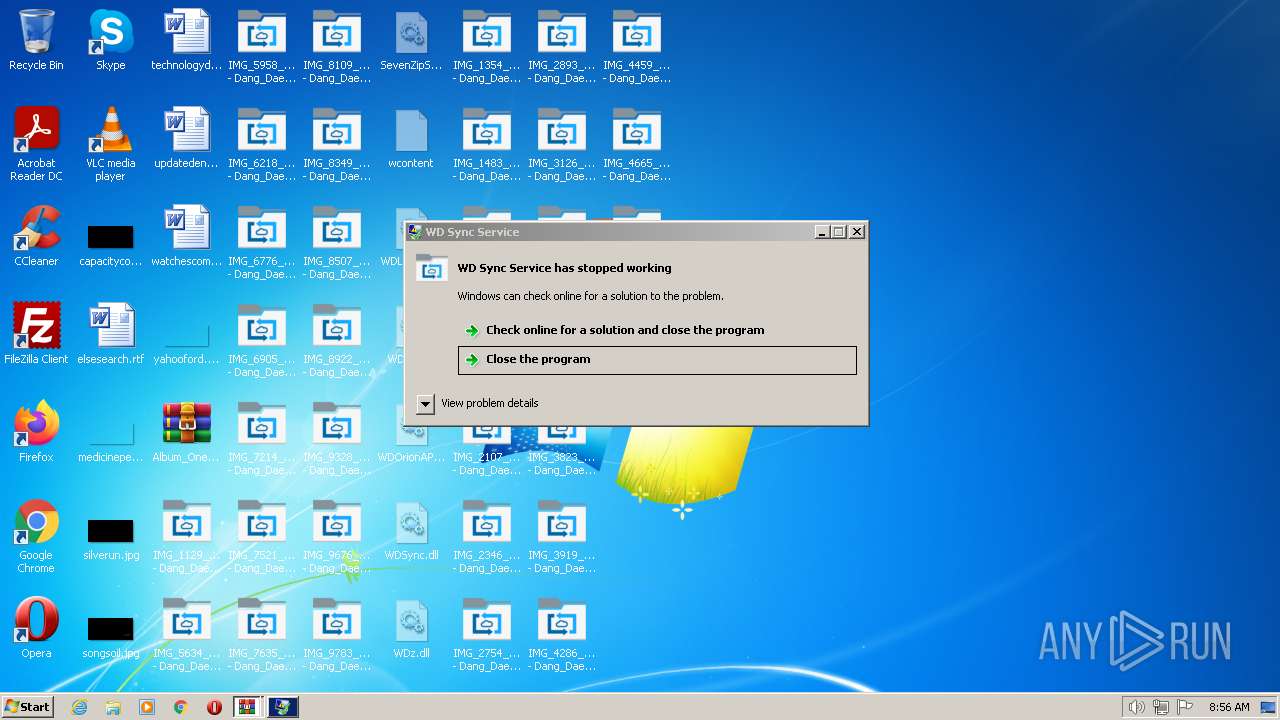The image size is (1280, 720).
Task: Select the IMG_7635 folder icon
Action: tap(261, 635)
